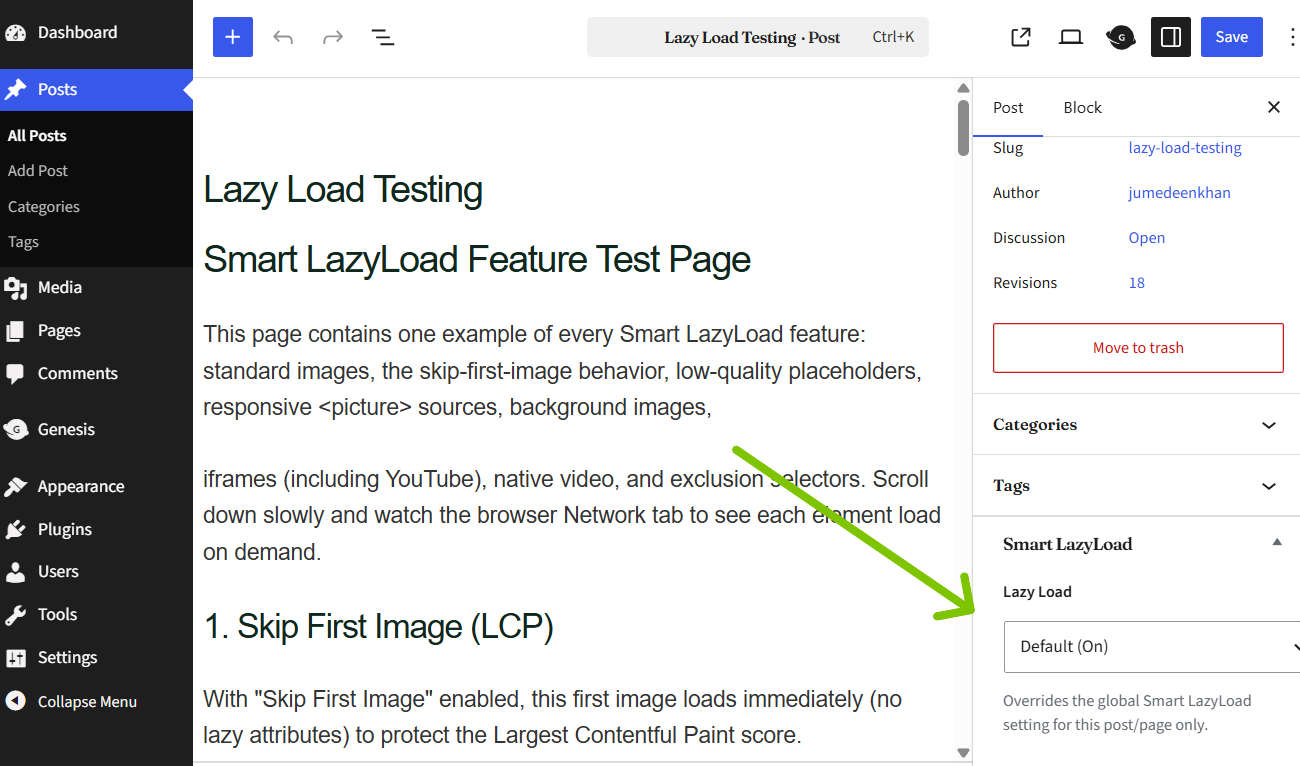Click the Posts pushpin icon
This screenshot has height=766, width=1300.
coord(15,90)
